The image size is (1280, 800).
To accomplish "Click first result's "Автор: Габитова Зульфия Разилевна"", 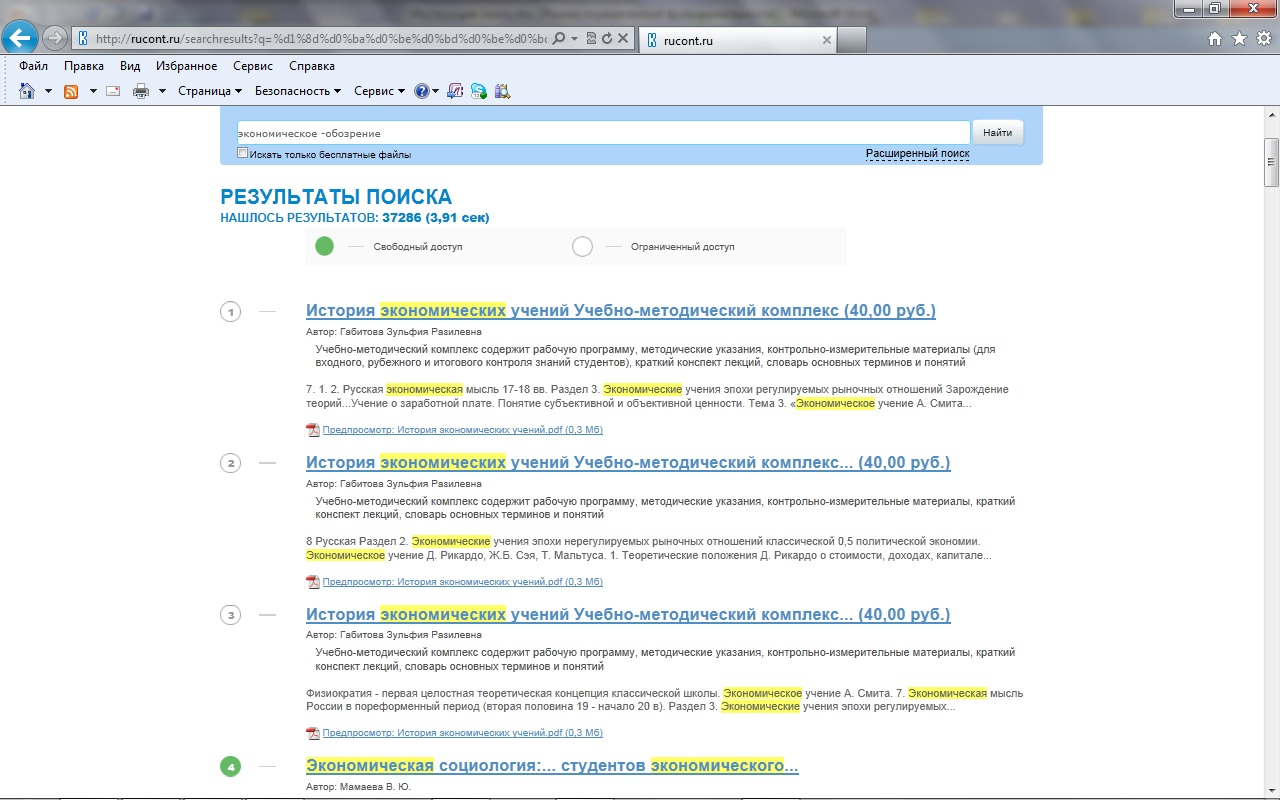I will (394, 331).
